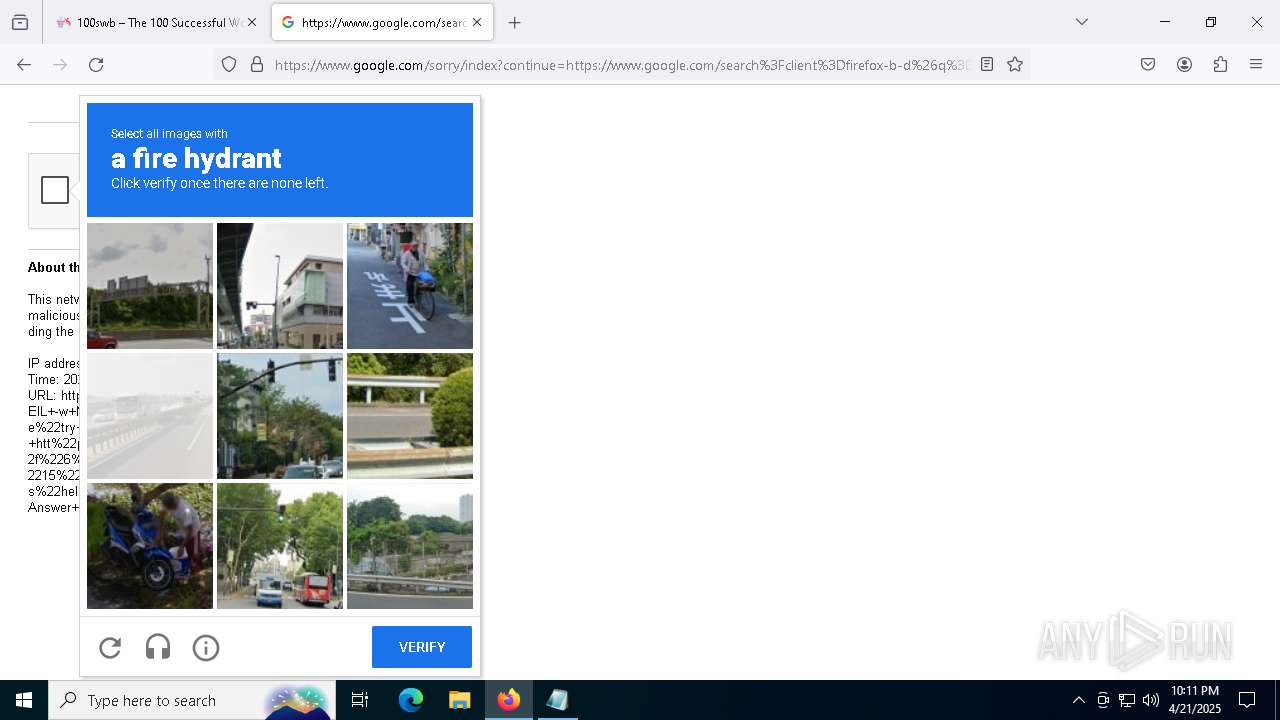Viewport: 1280px width, 720px height.
Task: Bookmark this page with the star
Action: coord(1015,64)
